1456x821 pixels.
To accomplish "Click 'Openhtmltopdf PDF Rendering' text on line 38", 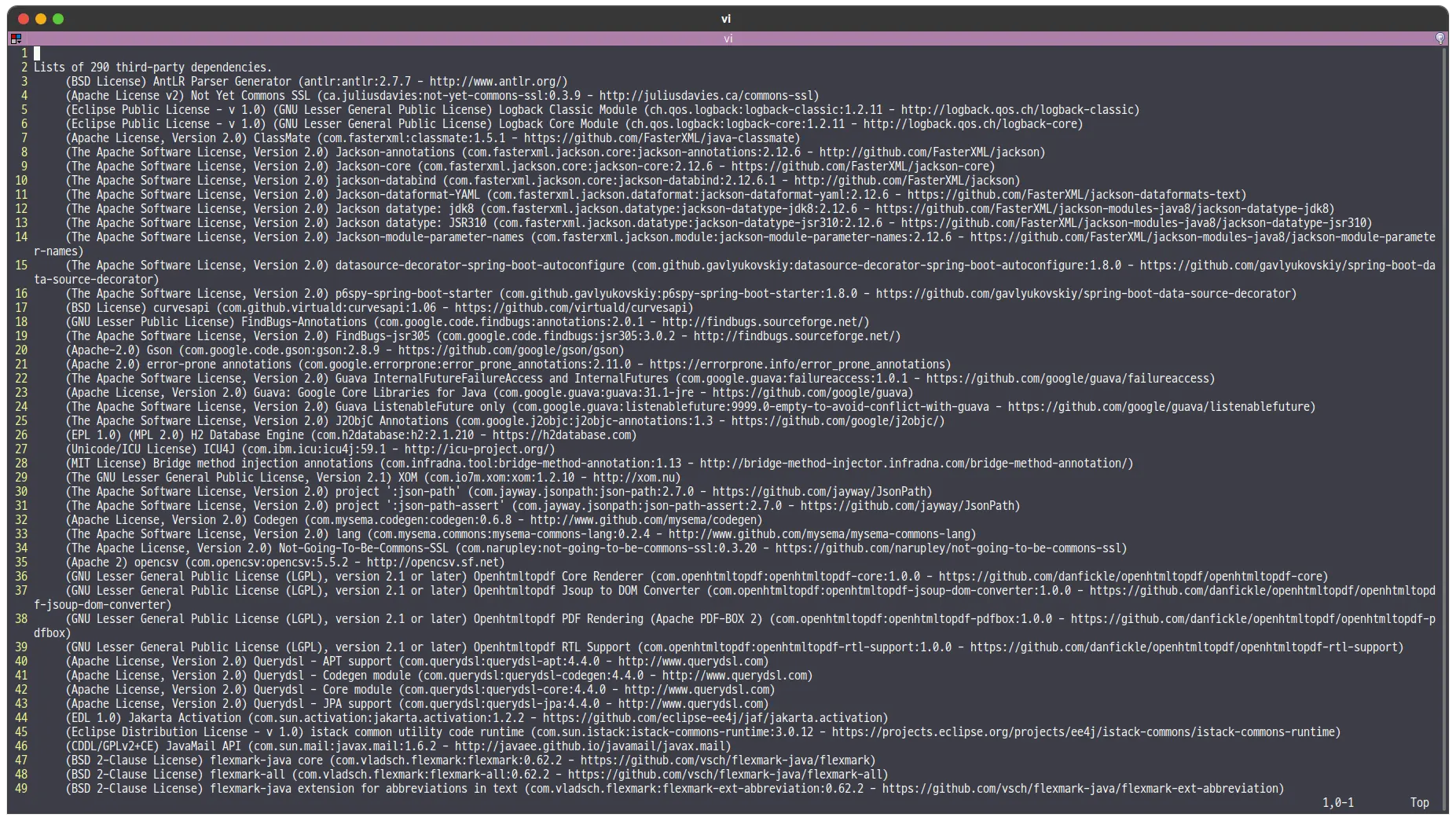I will 559,619.
